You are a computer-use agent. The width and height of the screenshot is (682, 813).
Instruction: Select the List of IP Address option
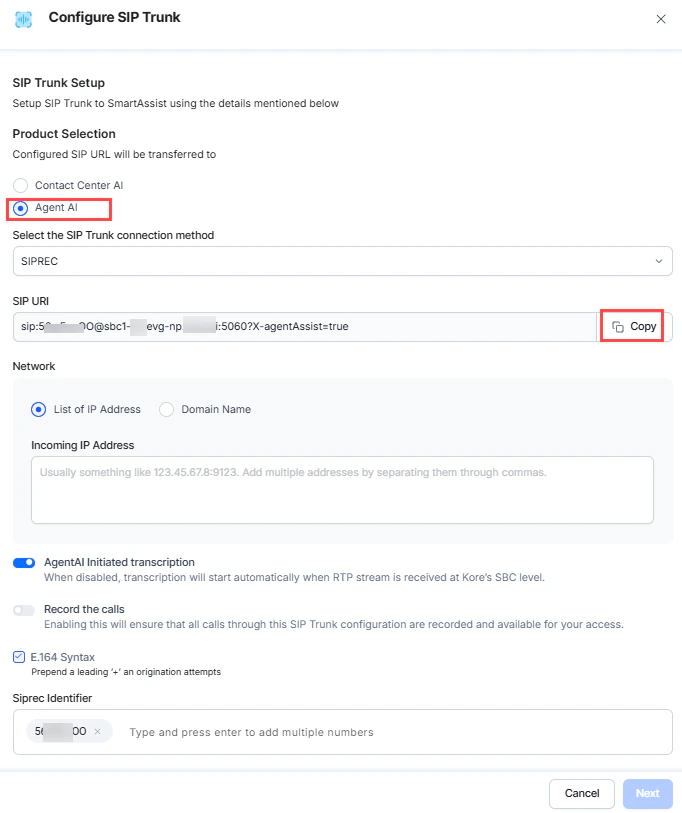[38, 409]
